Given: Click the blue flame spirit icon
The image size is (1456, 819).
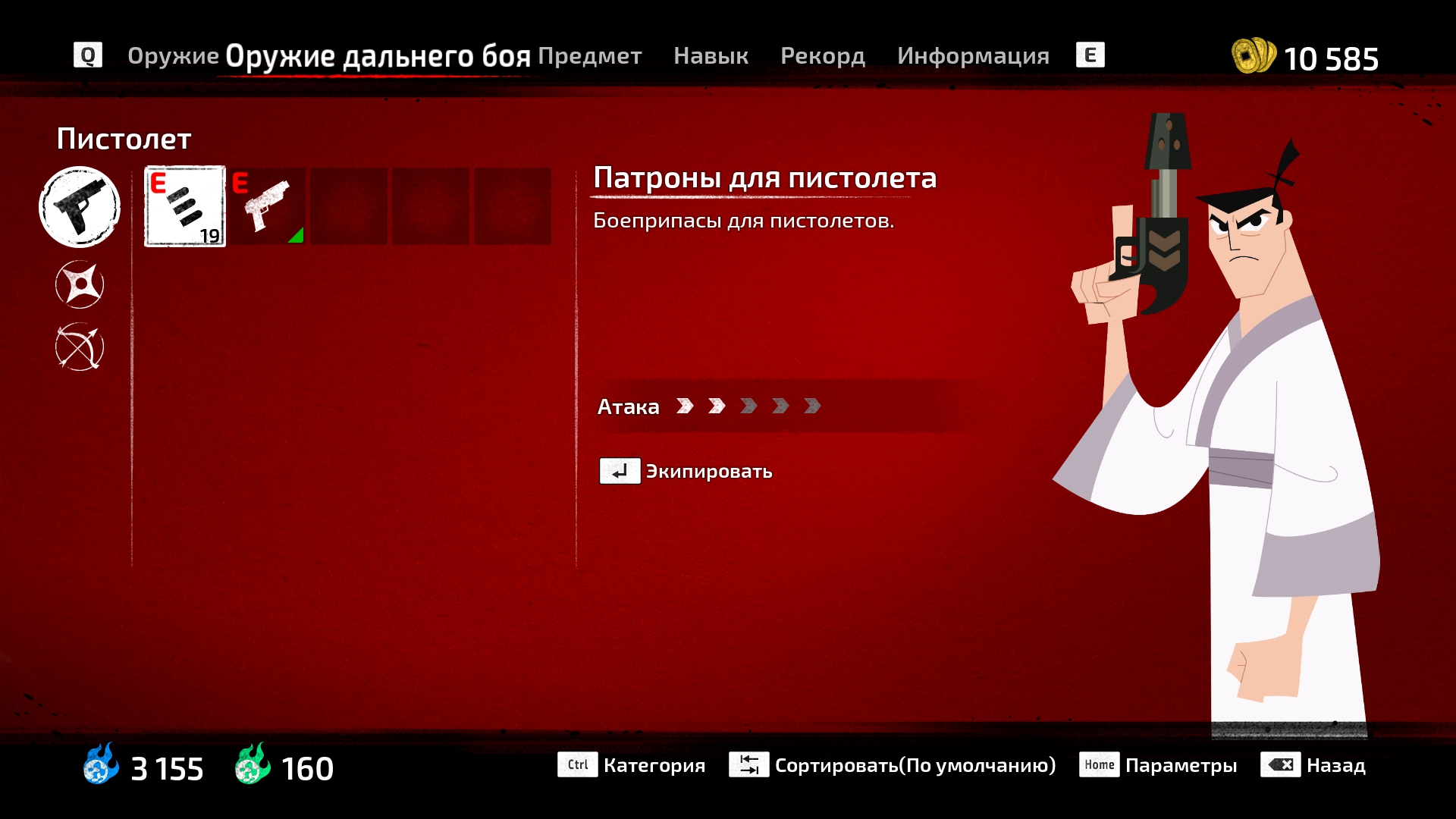Looking at the screenshot, I should [x=101, y=764].
